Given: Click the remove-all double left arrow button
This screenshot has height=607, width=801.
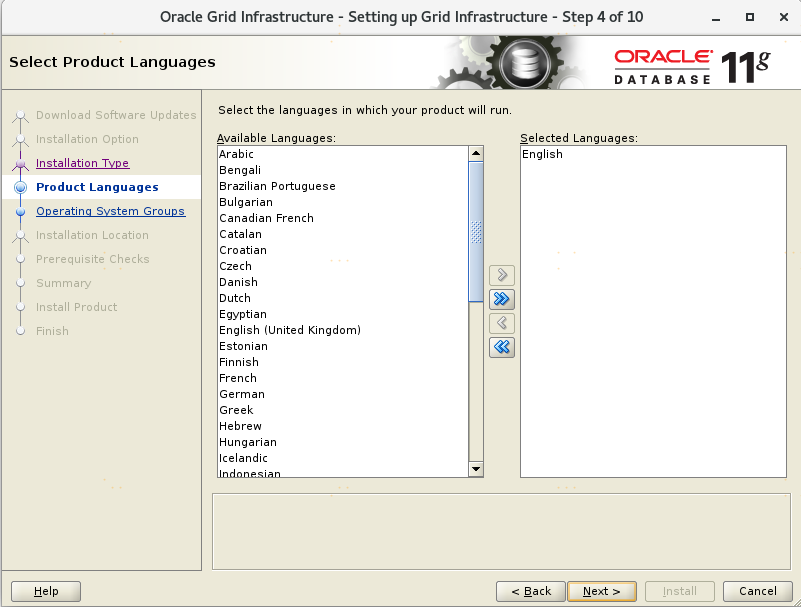Looking at the screenshot, I should (x=502, y=347).
